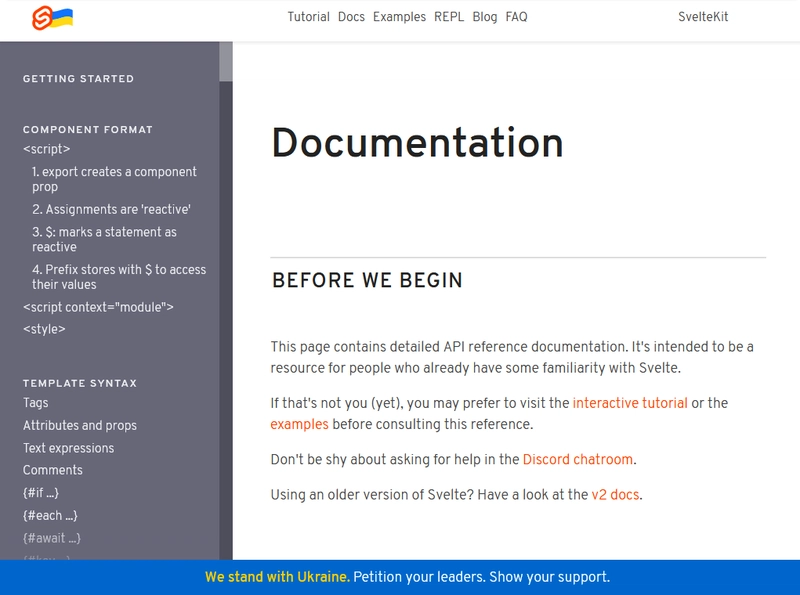Screen dimensions: 800x595
Task: Open <script context="module"> sidebar entry
Action: click(98, 307)
